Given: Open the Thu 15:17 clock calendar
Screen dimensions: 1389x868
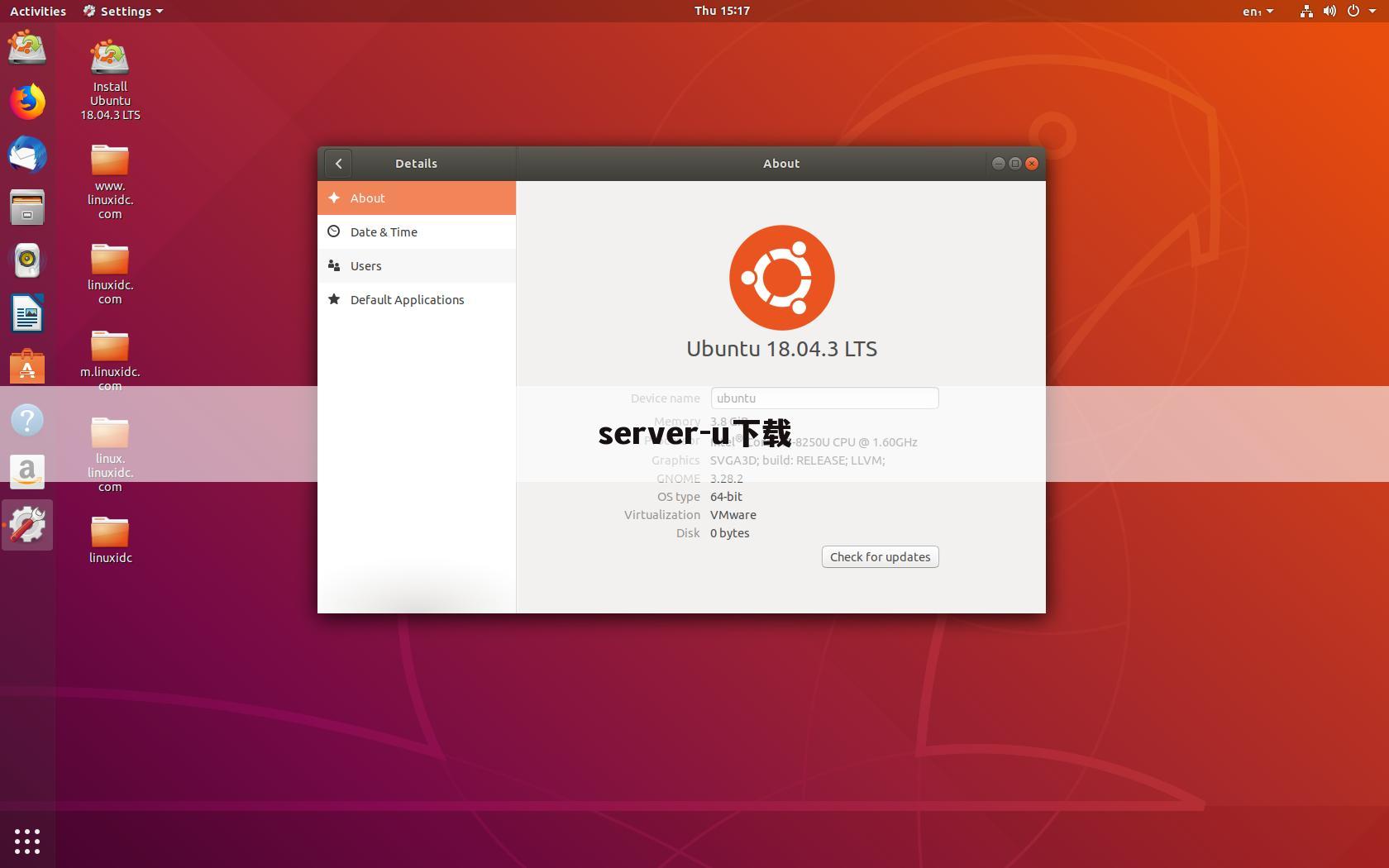Looking at the screenshot, I should [722, 11].
